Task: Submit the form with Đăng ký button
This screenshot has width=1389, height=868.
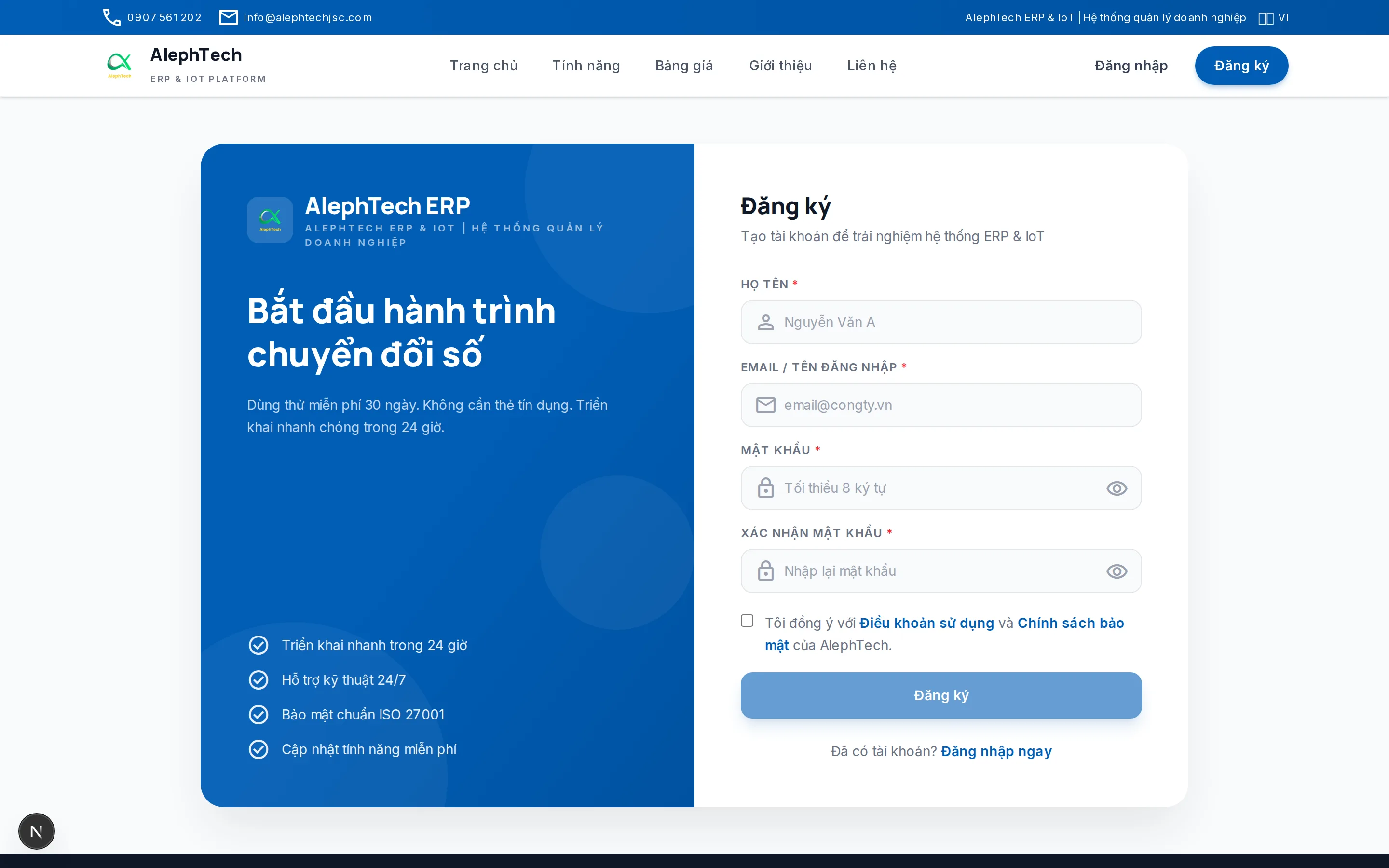Action: [941, 695]
